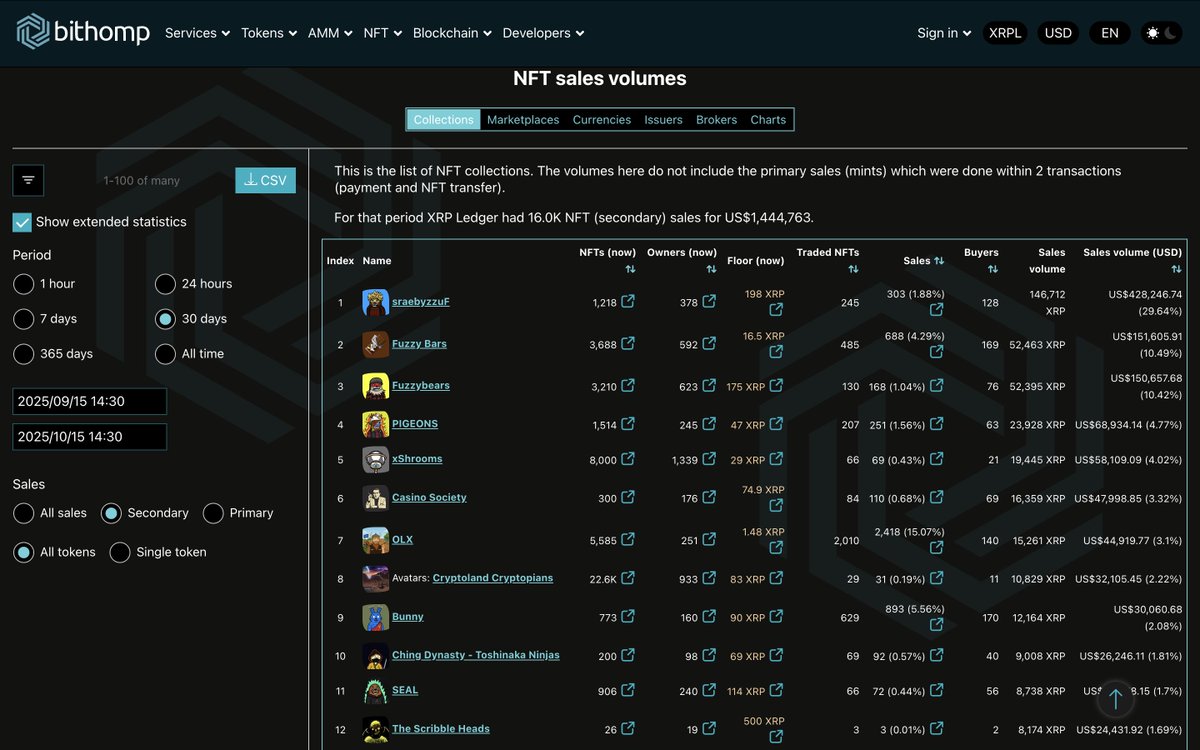Expand the Developers menu
This screenshot has height=750, width=1200.
click(x=543, y=33)
